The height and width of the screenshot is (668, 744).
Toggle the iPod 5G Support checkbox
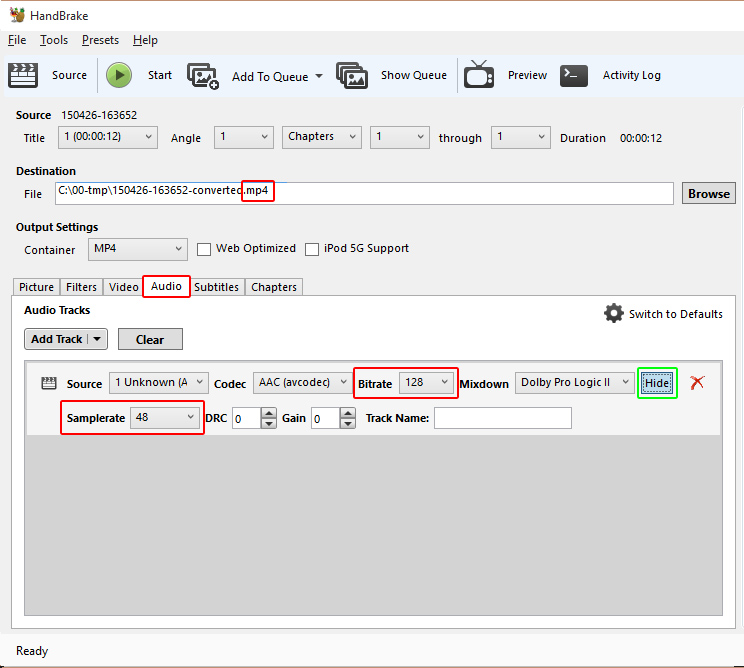312,249
